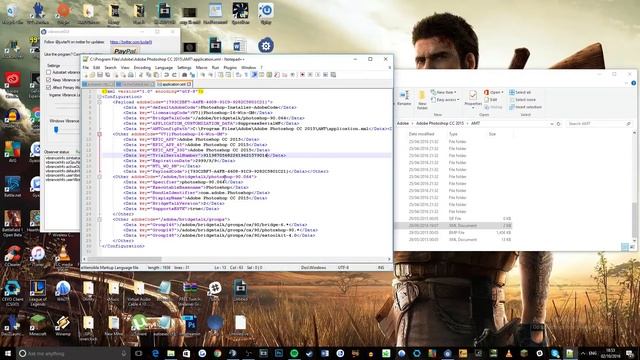Launch Edge from the taskbar
Viewport: 640px width, 360px height.
point(156,353)
